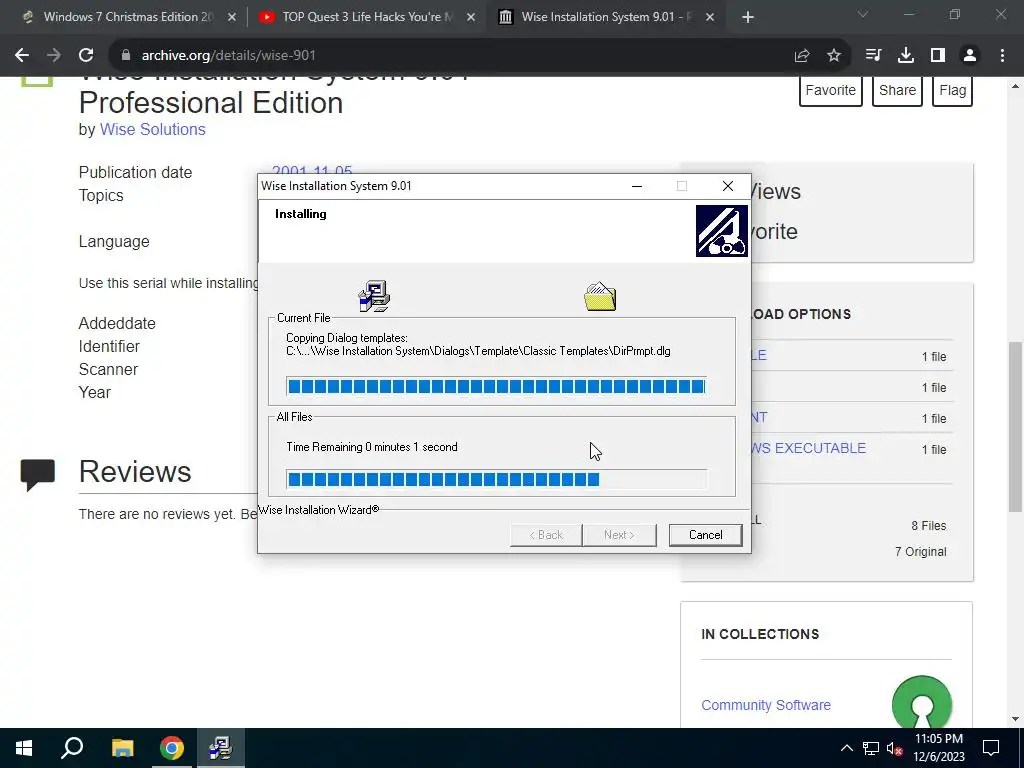This screenshot has width=1024, height=768.
Task: Open Windows notification center icon
Action: pyautogui.click(x=991, y=748)
